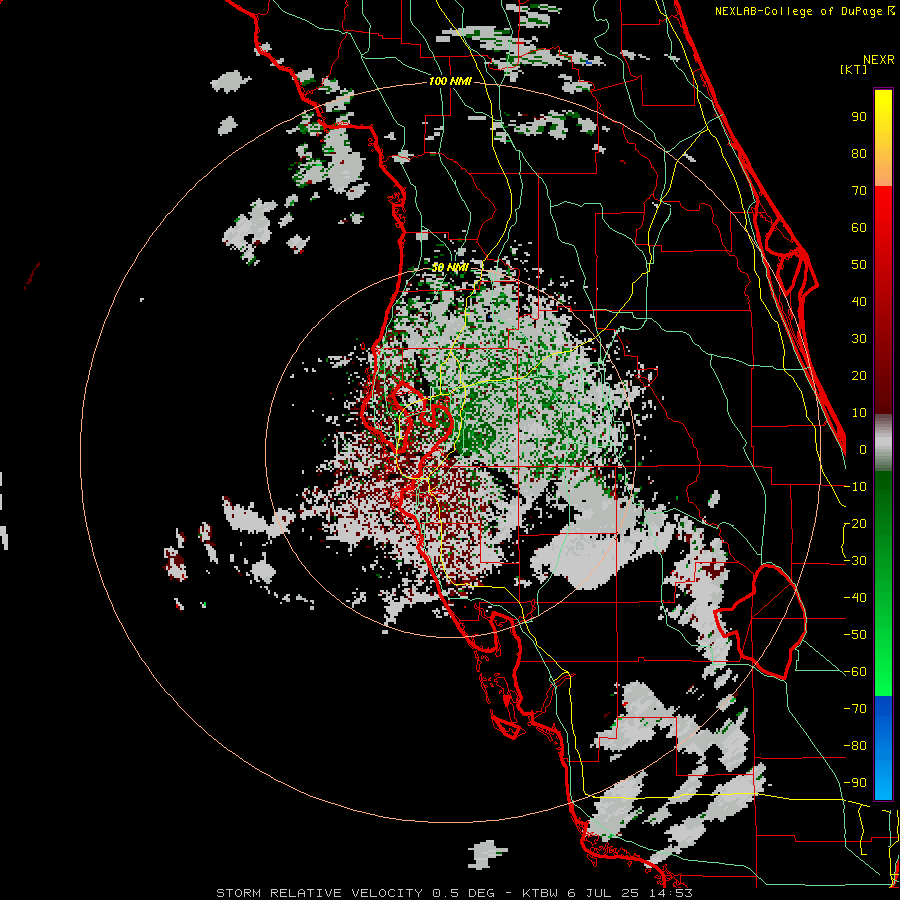This screenshot has width=900, height=900.
Task: Click the -60 scale value
Action: (855, 672)
